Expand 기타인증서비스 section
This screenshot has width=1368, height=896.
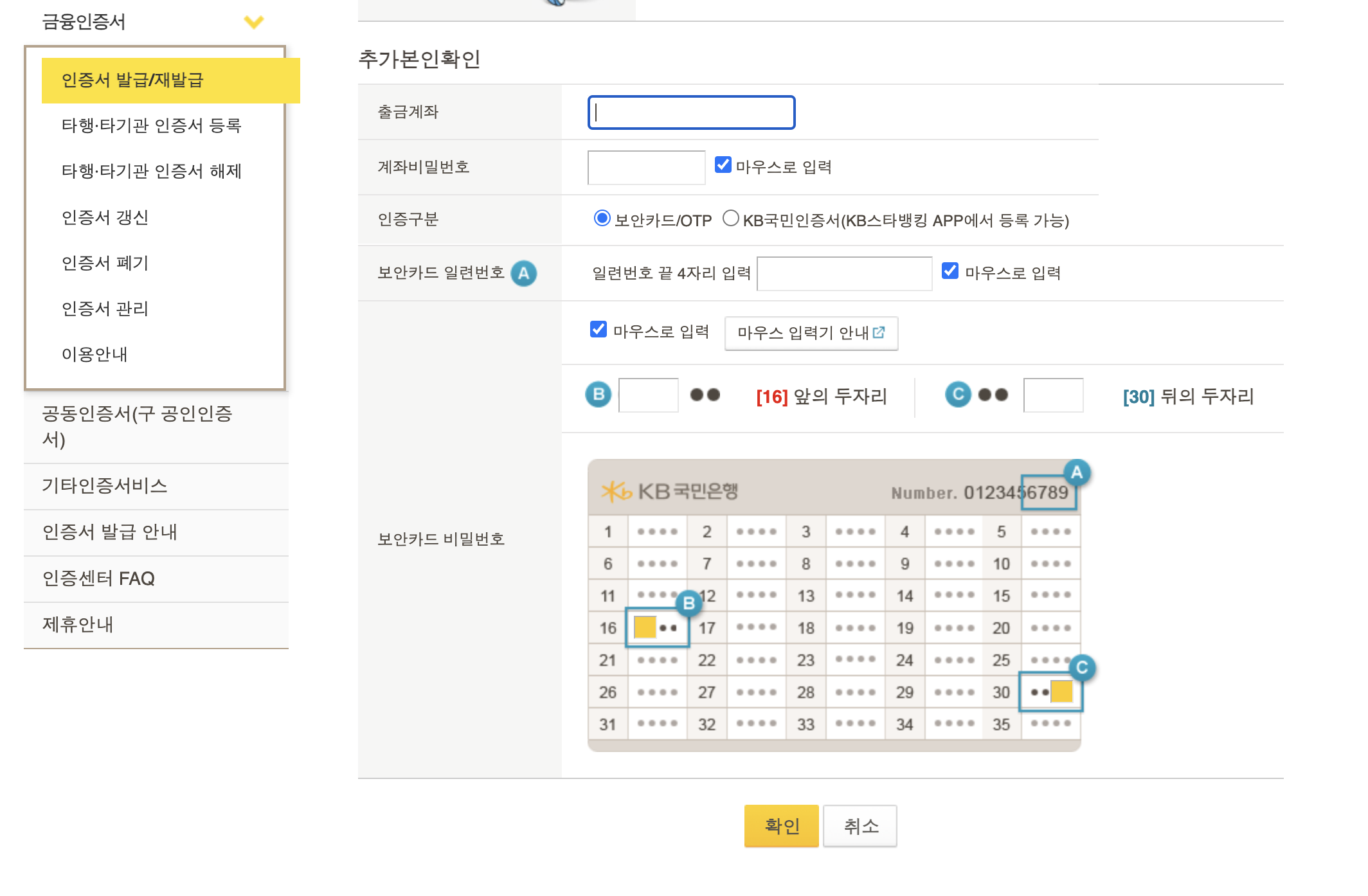[105, 485]
